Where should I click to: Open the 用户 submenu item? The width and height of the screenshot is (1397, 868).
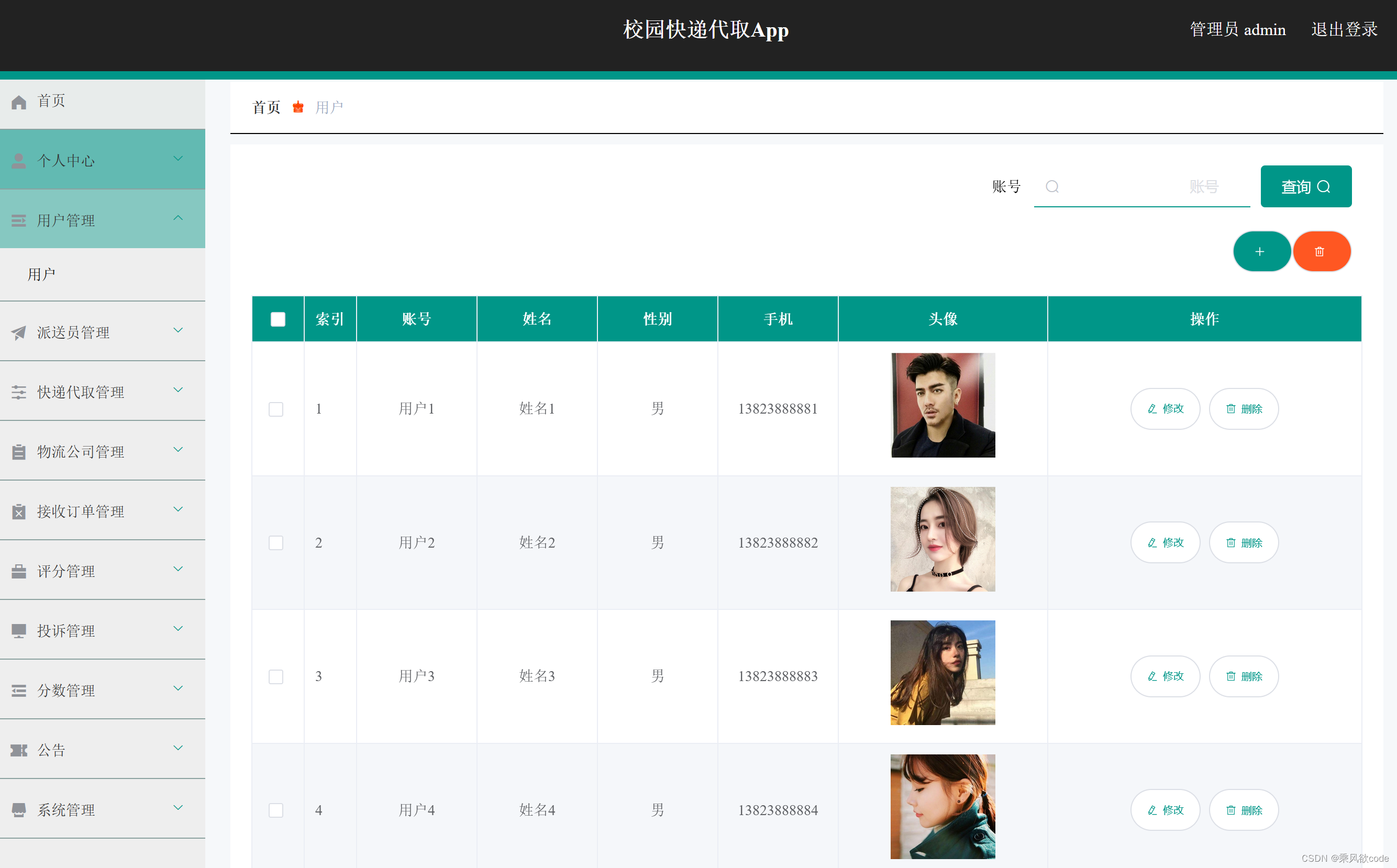[x=42, y=274]
